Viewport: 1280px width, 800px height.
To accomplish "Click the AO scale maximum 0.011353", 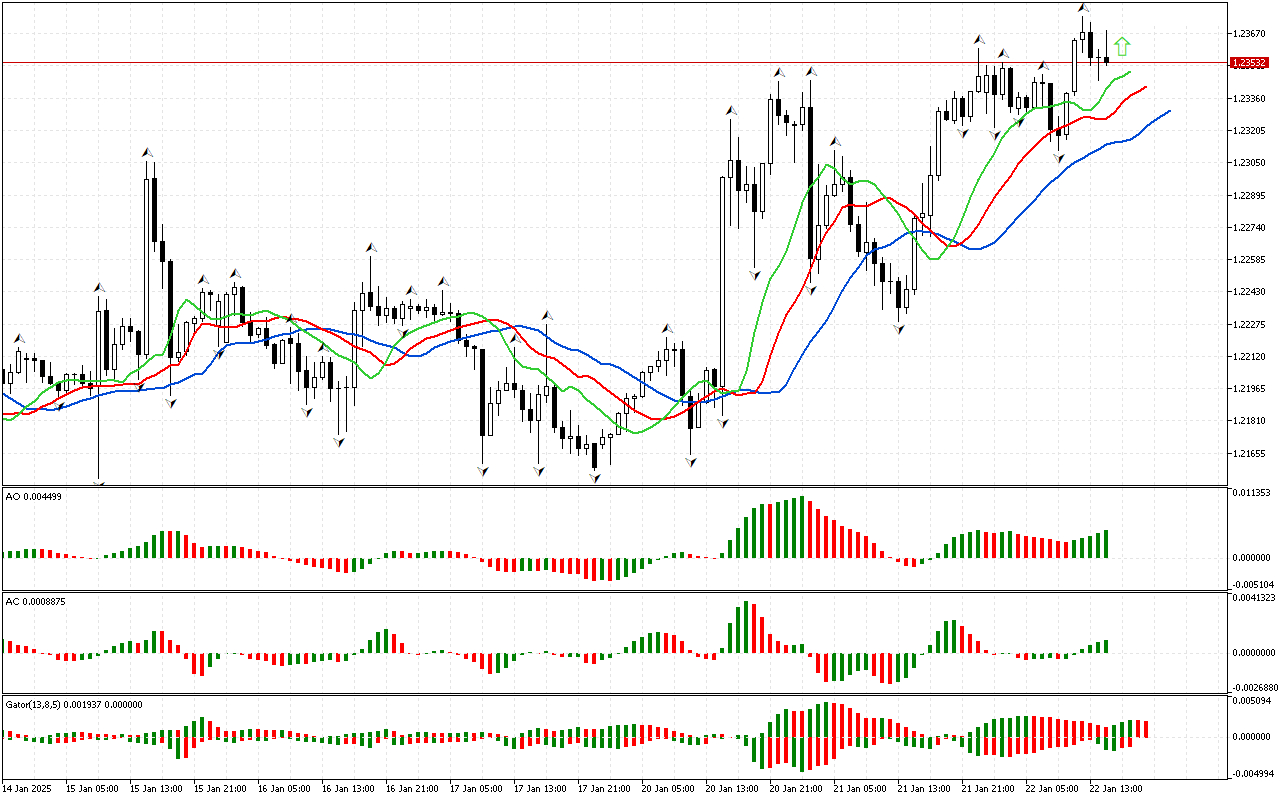I will (1251, 493).
